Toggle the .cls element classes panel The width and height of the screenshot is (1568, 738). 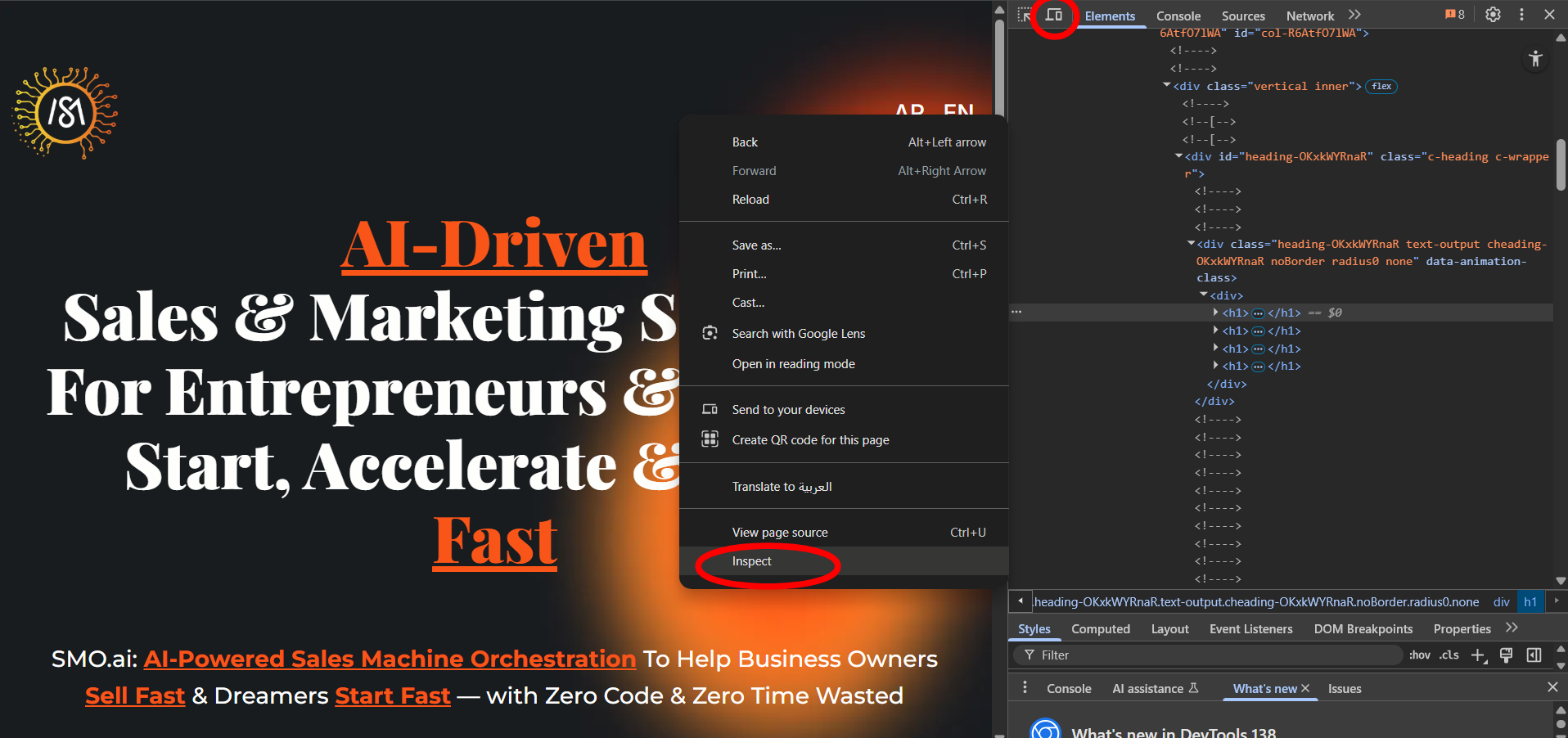point(1449,655)
